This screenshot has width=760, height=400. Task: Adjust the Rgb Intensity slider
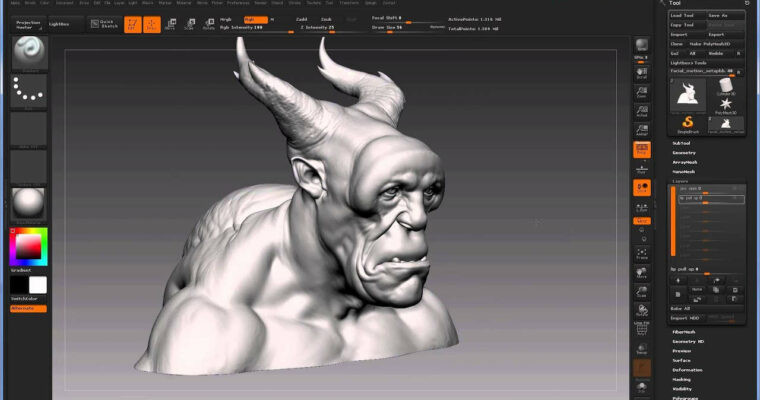[256, 29]
